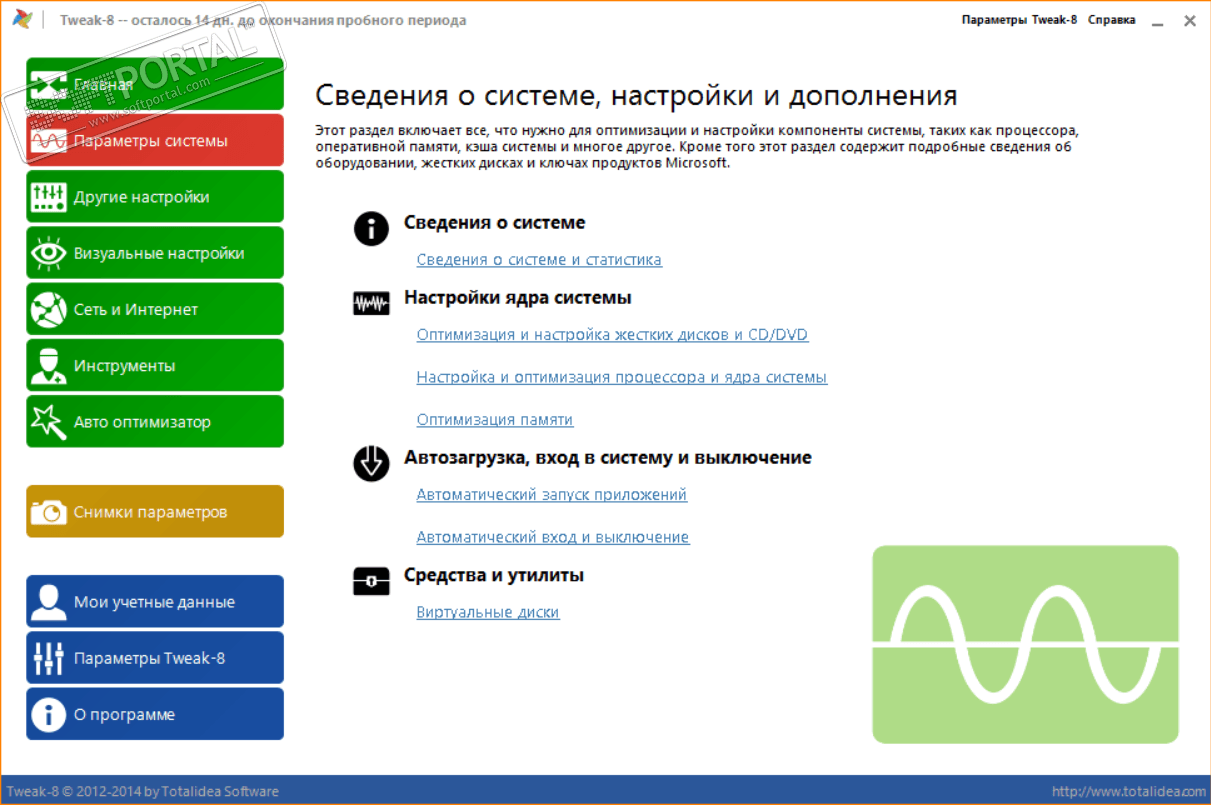Viewport: 1211px width, 805px height.
Task: Open Настройка и оптимизация процессора link
Action: [x=622, y=377]
